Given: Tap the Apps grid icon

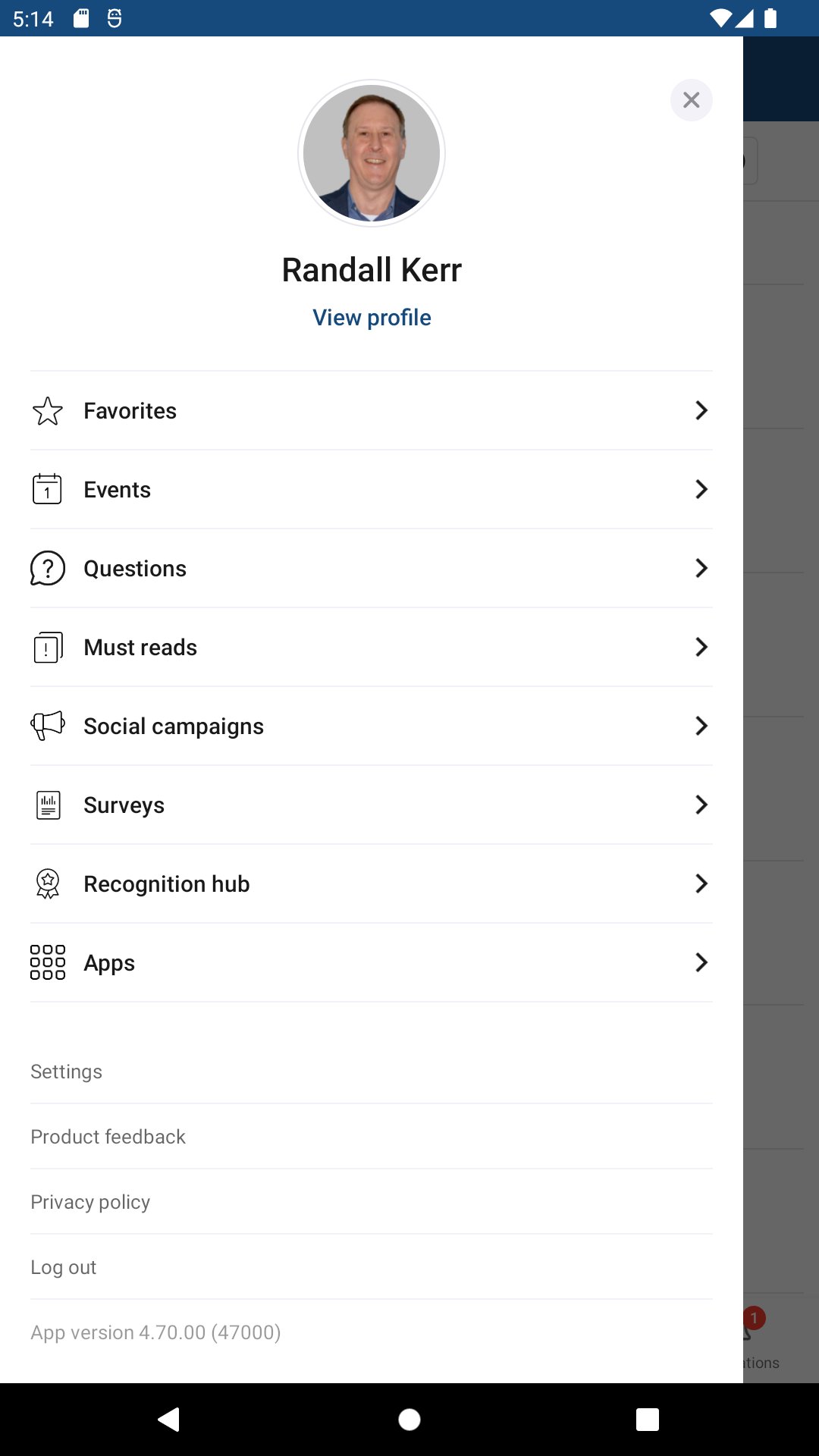Looking at the screenshot, I should pos(48,962).
